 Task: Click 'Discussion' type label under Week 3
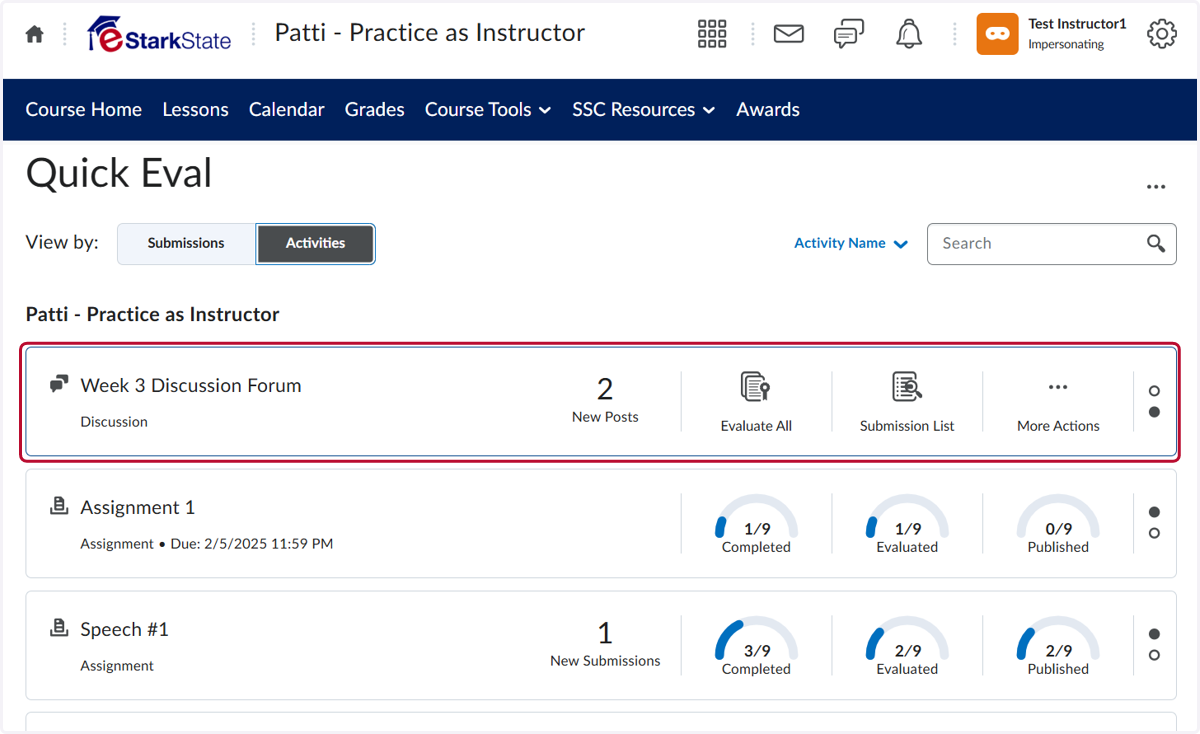114,422
